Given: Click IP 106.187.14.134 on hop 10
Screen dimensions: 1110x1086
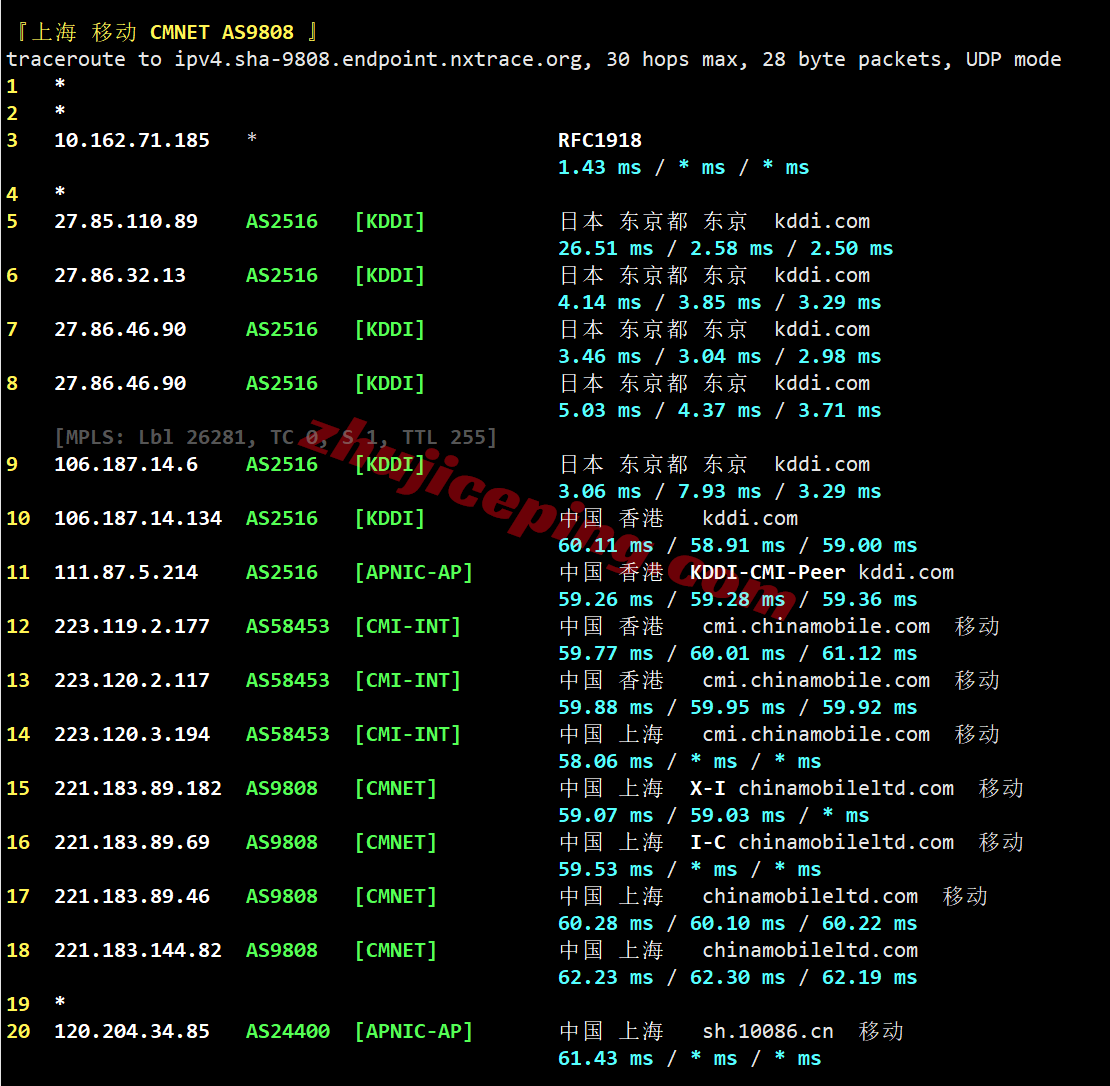Looking at the screenshot, I should click(138, 518).
